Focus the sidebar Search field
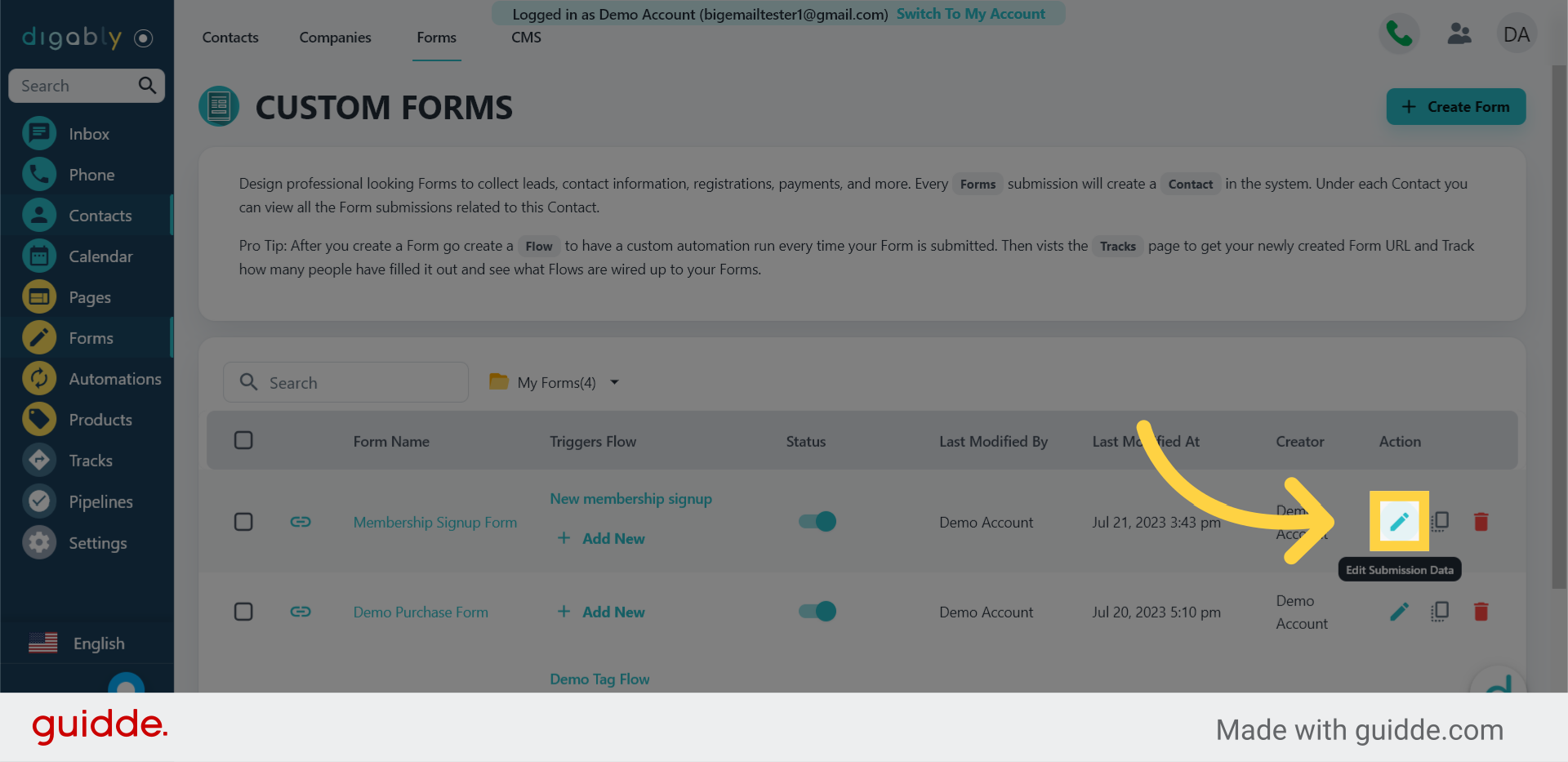The width and height of the screenshot is (1568, 762). (x=87, y=86)
